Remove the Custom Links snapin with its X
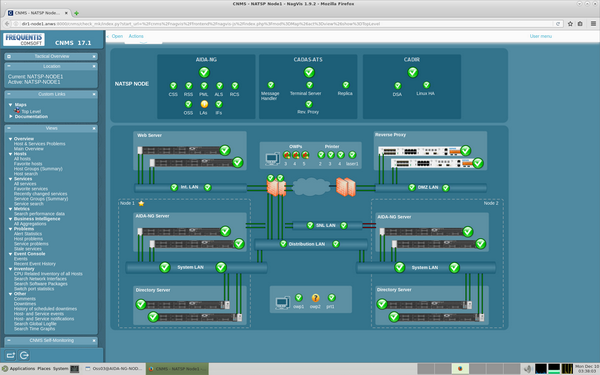This screenshot has width=600, height=375. tap(94, 94)
